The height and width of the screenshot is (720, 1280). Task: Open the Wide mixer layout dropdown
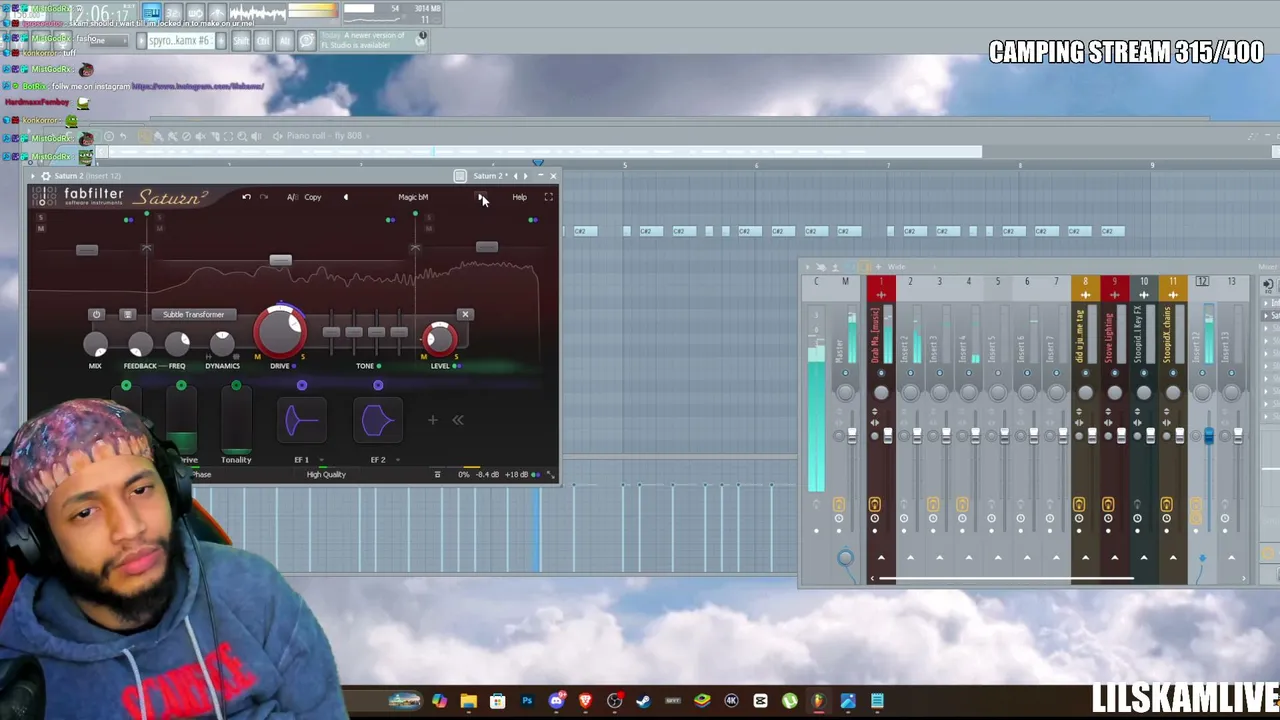[896, 267]
